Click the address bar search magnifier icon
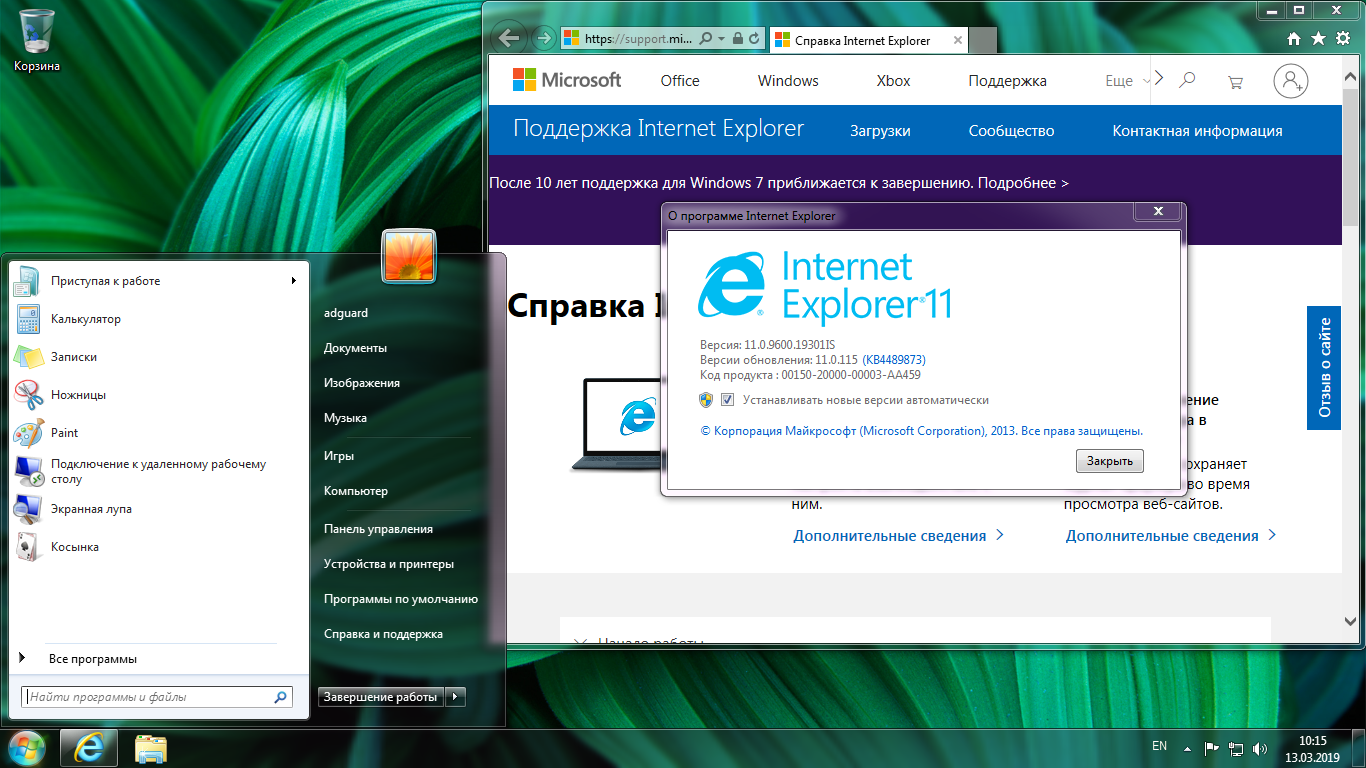 pos(706,40)
